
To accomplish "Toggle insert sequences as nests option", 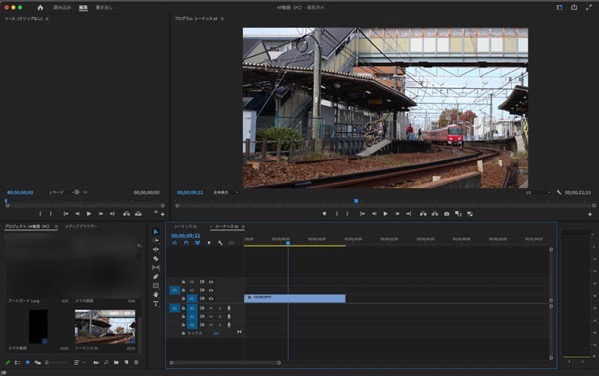I will (x=175, y=243).
